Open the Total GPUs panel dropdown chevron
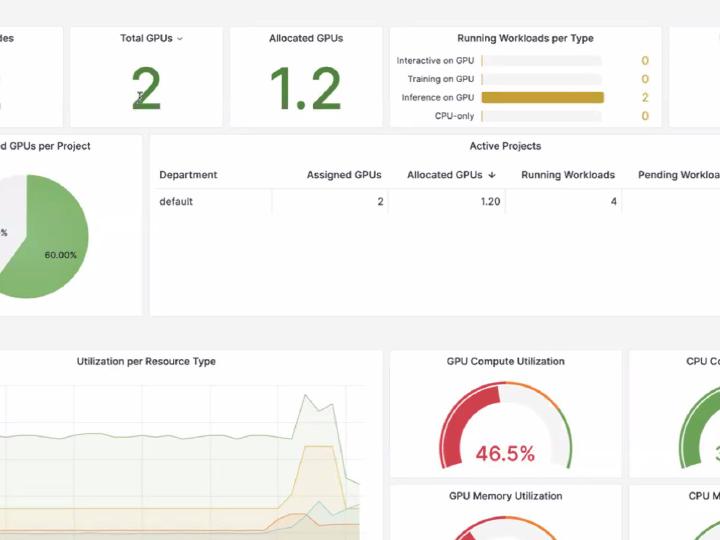 pos(180,39)
